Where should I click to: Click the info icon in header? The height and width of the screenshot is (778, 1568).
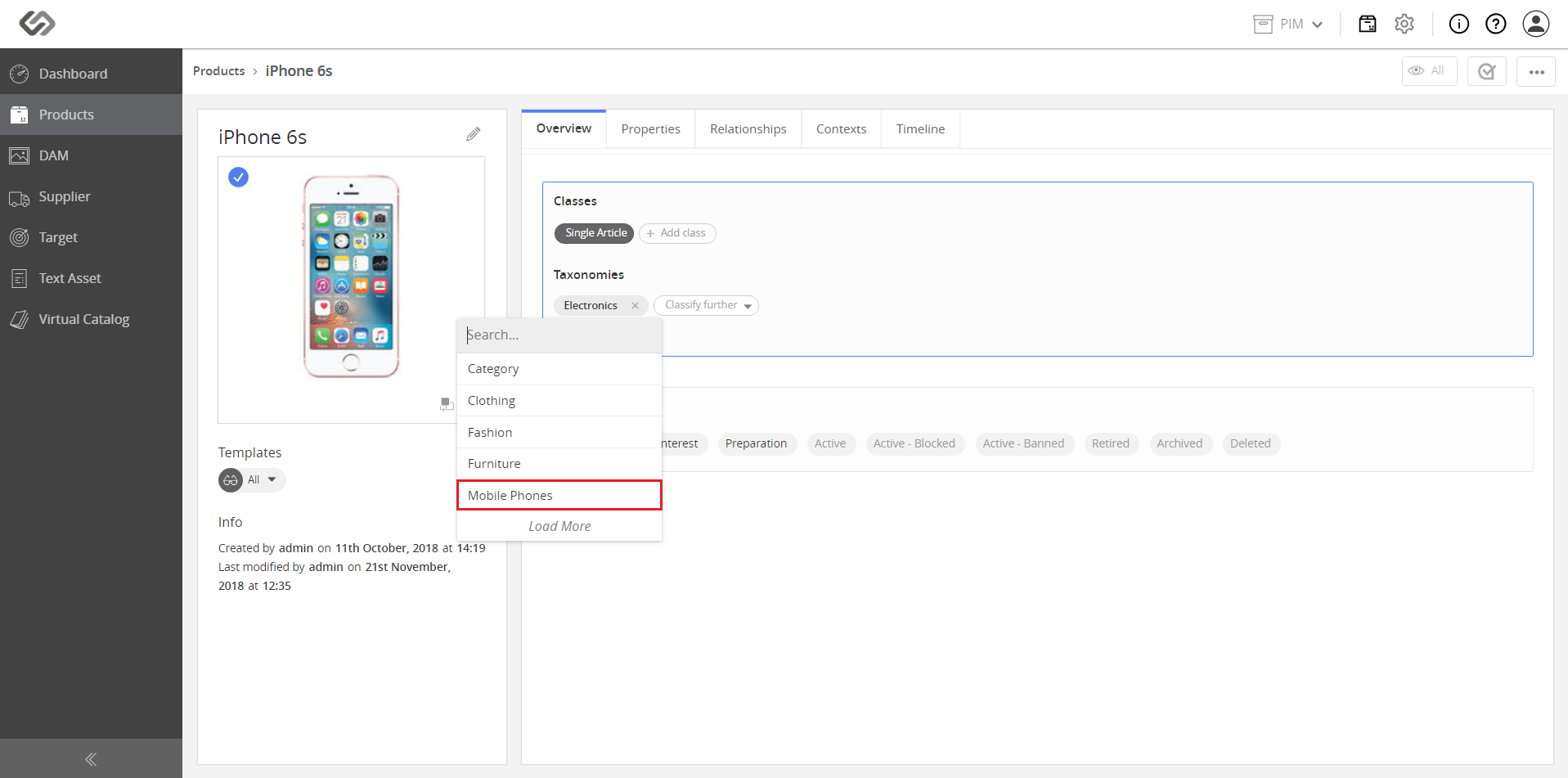[x=1458, y=24]
